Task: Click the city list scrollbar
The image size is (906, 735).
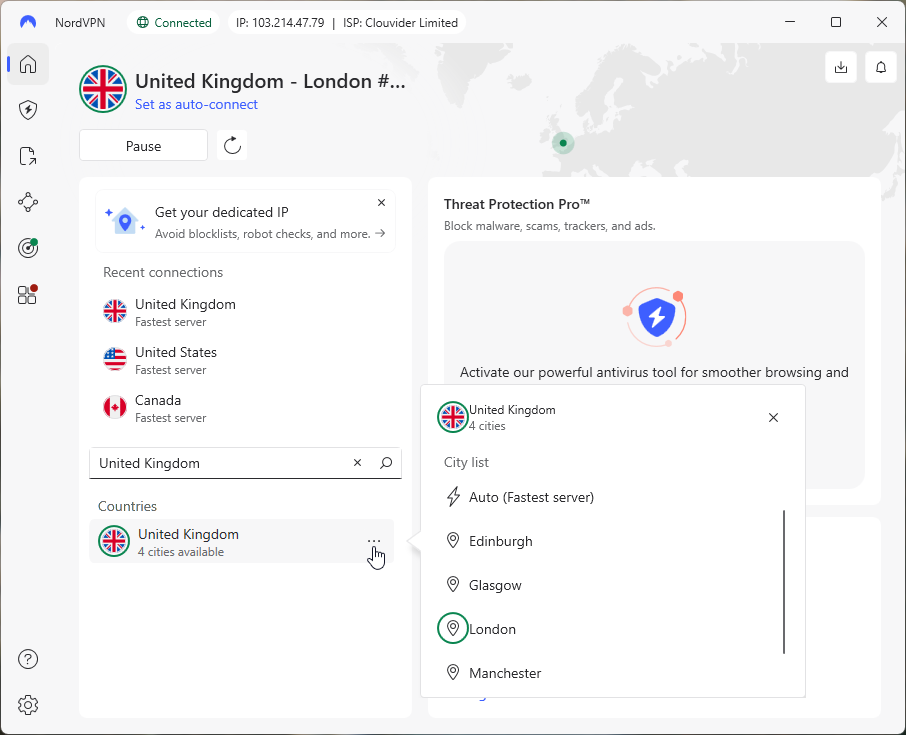Action: click(x=784, y=582)
